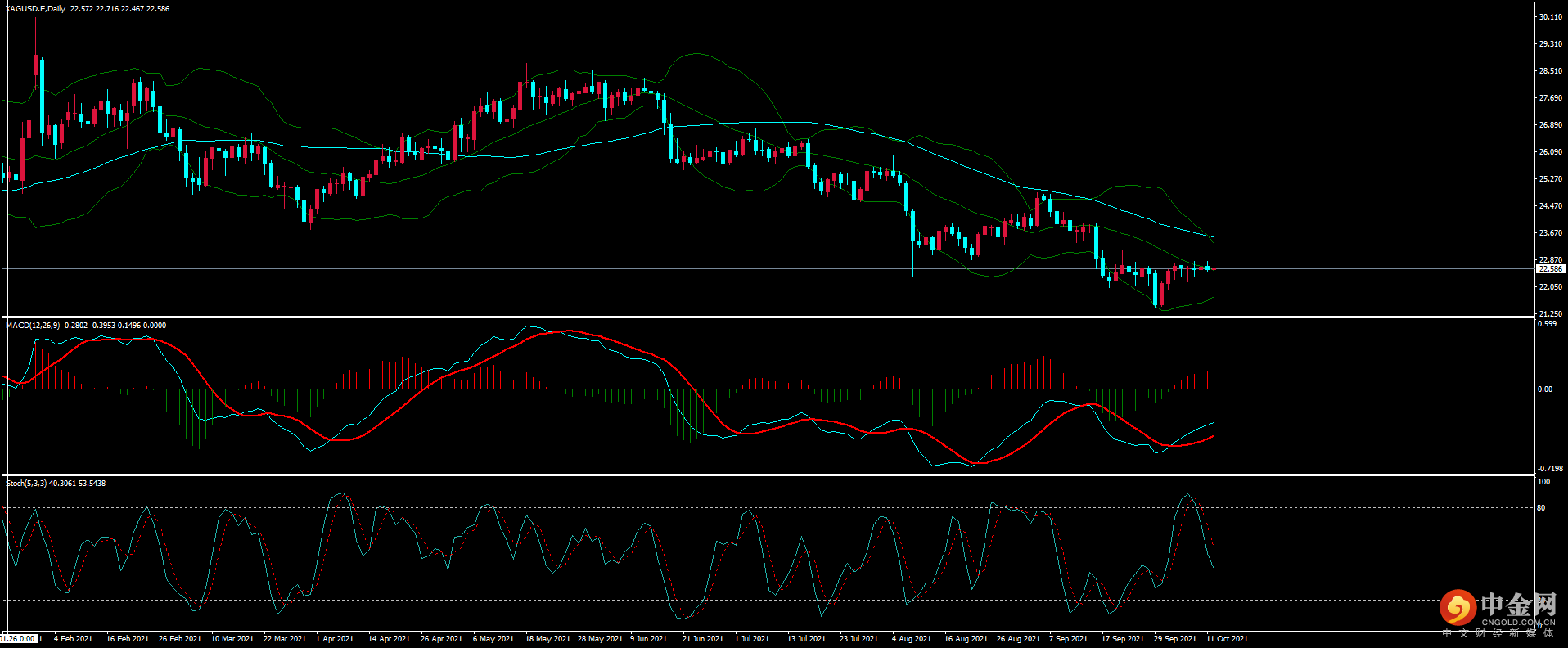Click the Stochastic 80 level label

[x=1541, y=508]
